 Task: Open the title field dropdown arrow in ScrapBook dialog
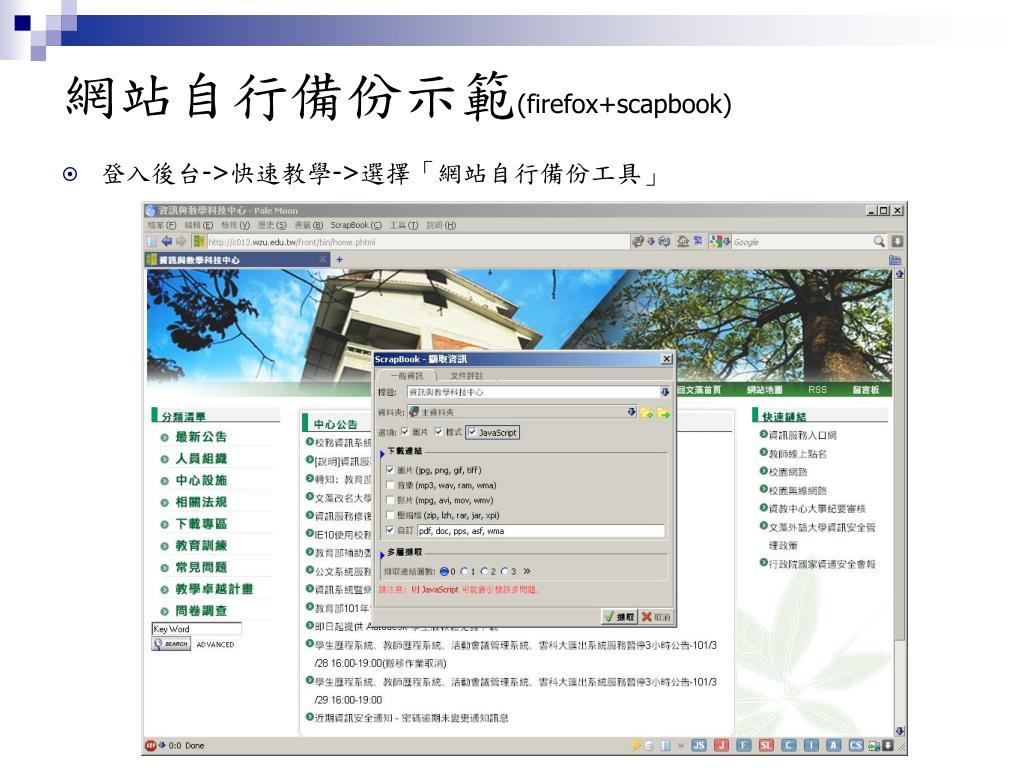pos(665,392)
